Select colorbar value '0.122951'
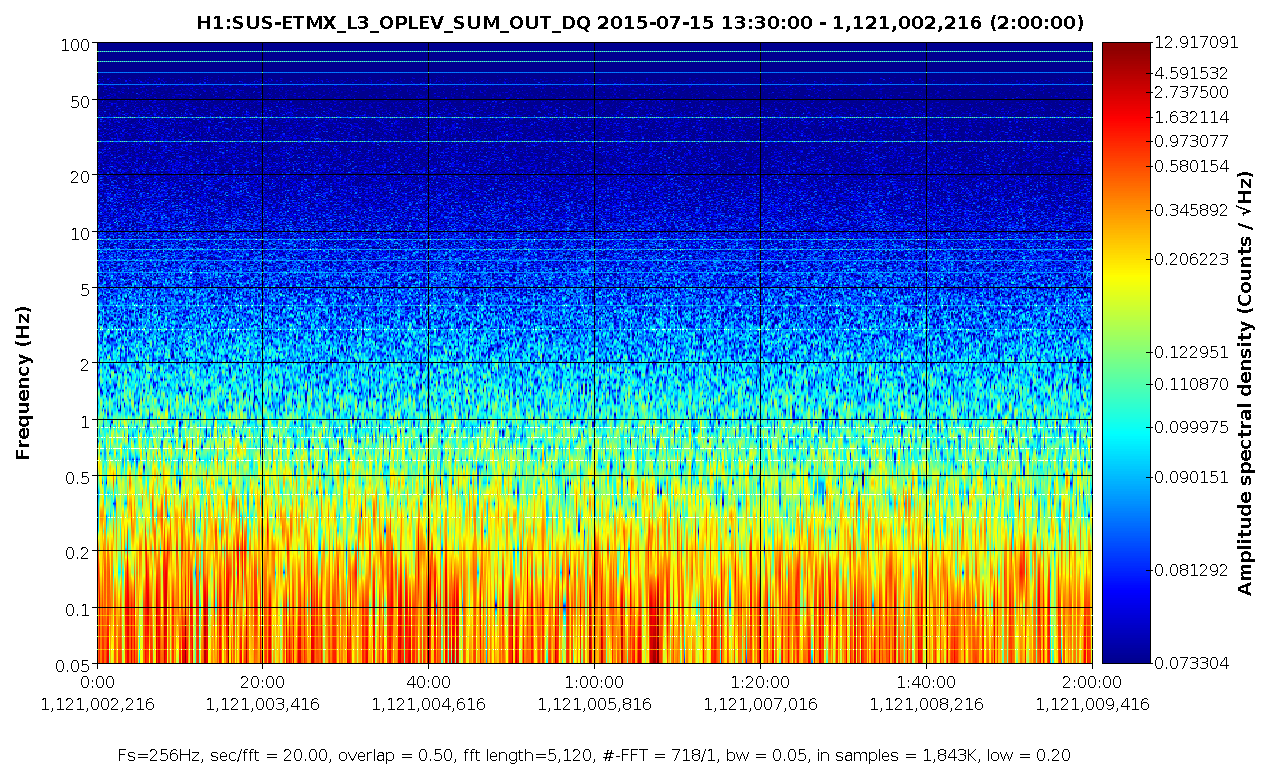Screen dimensions: 1280x768 (x=1191, y=352)
